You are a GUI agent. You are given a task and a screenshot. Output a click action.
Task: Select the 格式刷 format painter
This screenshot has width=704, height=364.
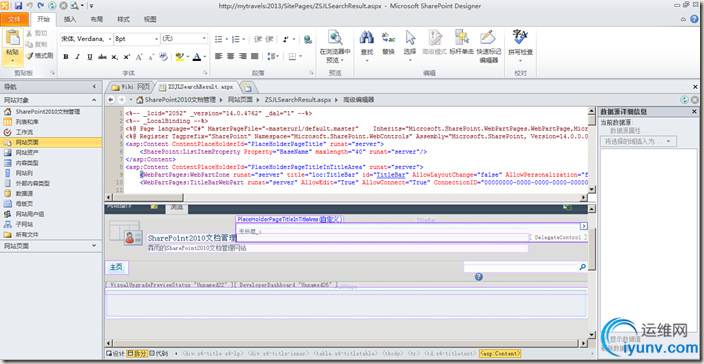coord(40,56)
